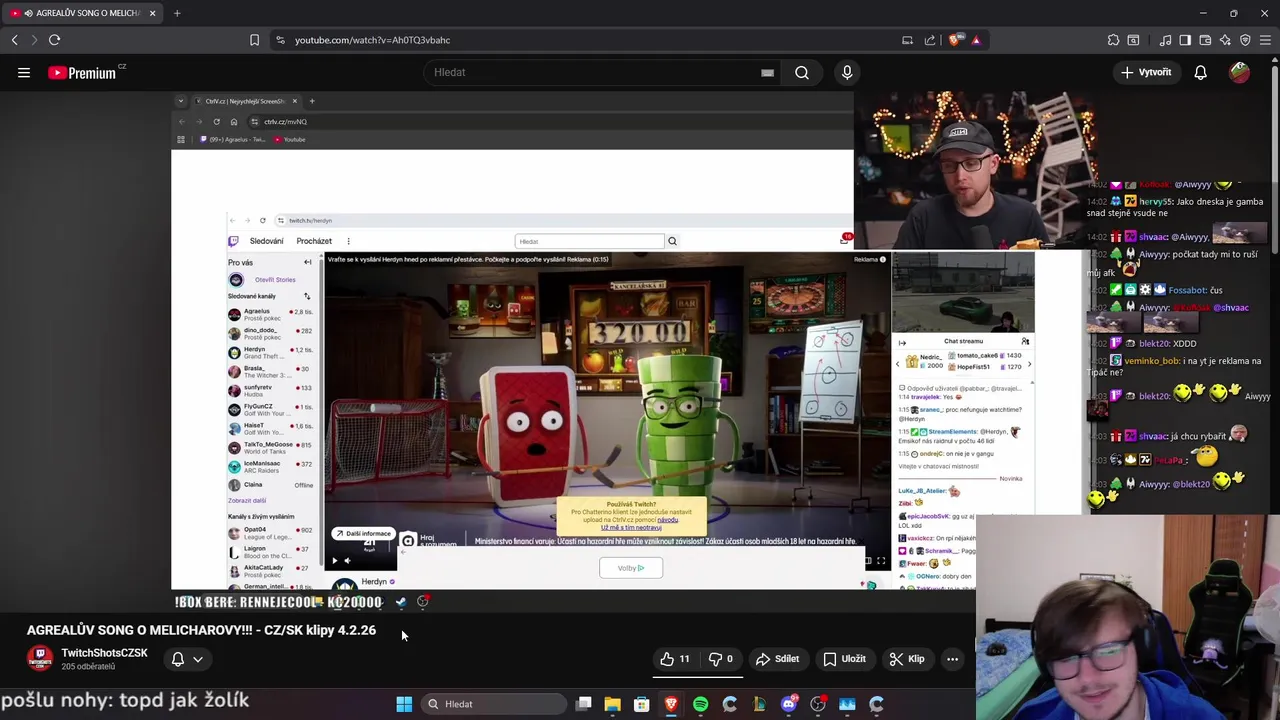The image size is (1280, 720).
Task: Dislike the video with thumbs-down
Action: 723,659
